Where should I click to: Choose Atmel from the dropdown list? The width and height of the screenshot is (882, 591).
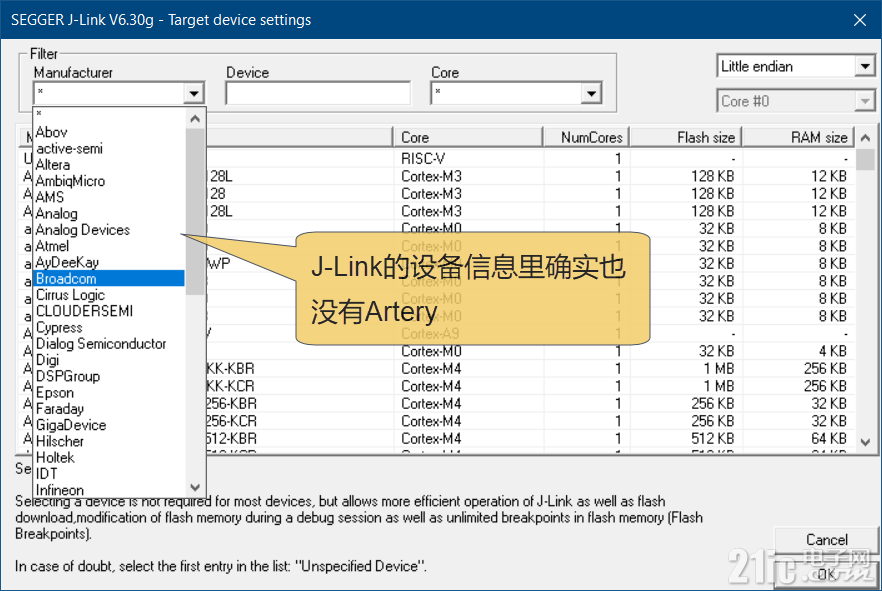coord(109,246)
